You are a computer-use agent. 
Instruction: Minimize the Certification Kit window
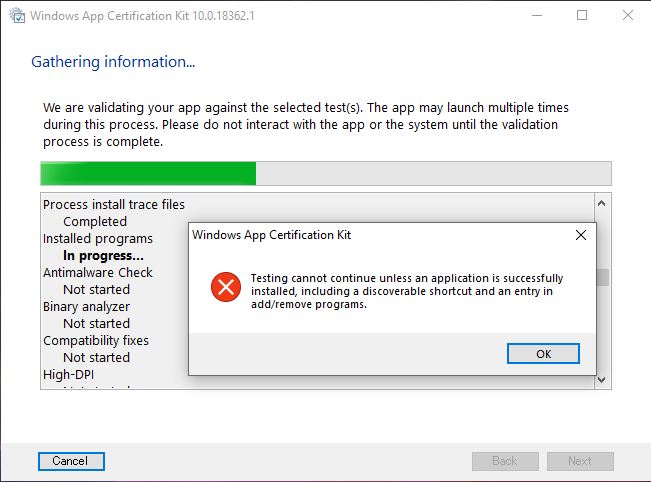[x=537, y=16]
